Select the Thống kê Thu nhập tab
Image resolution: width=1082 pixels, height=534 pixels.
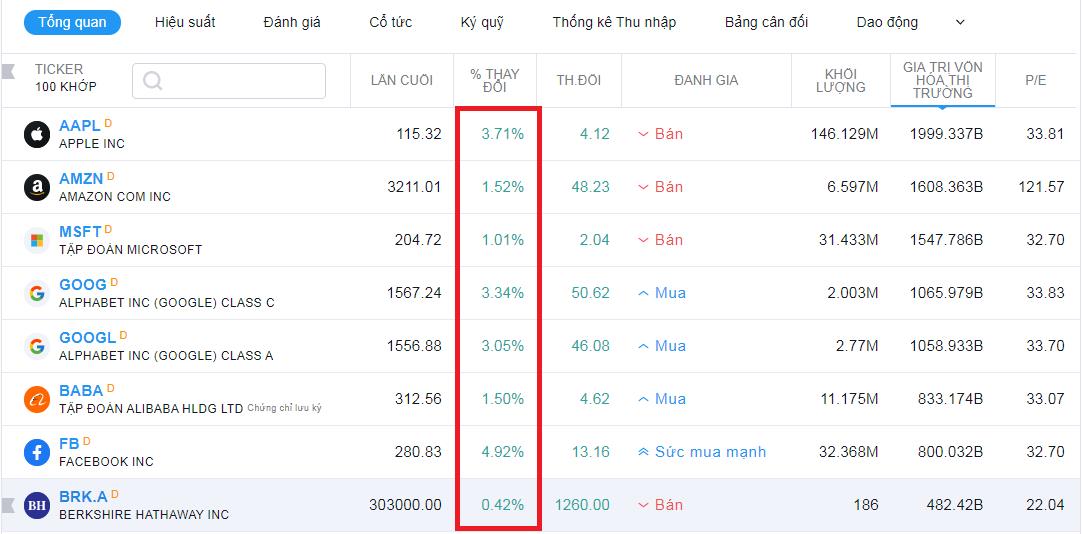614,22
